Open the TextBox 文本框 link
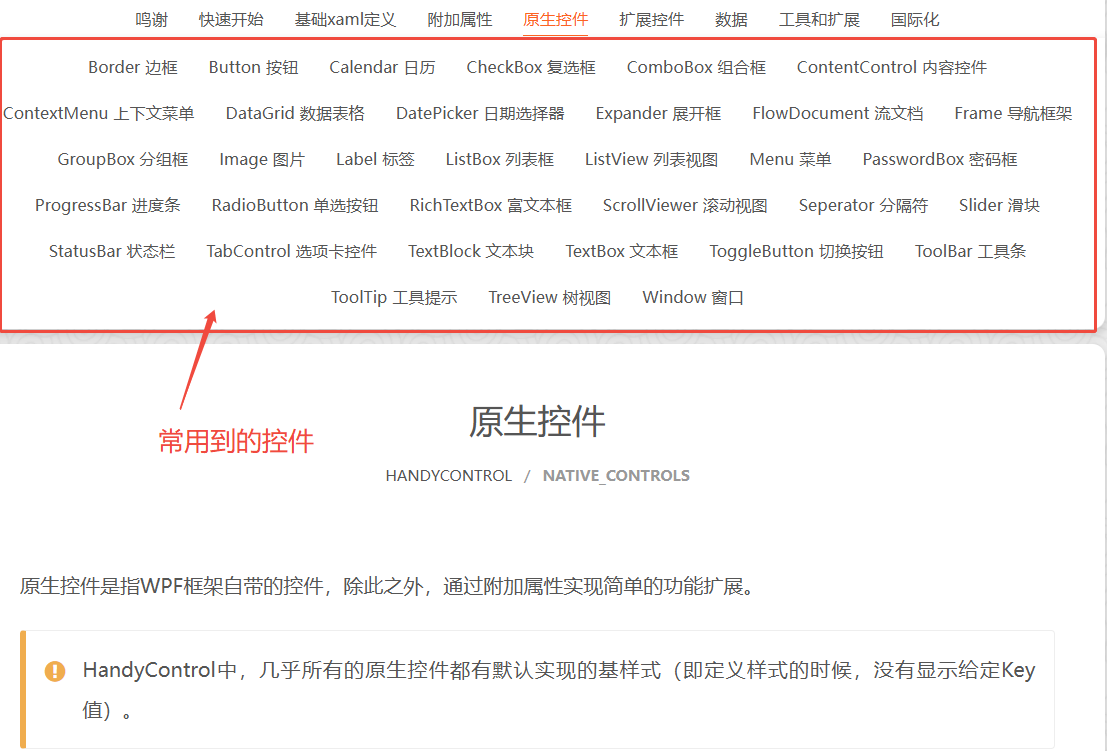1107x751 pixels. click(x=621, y=251)
